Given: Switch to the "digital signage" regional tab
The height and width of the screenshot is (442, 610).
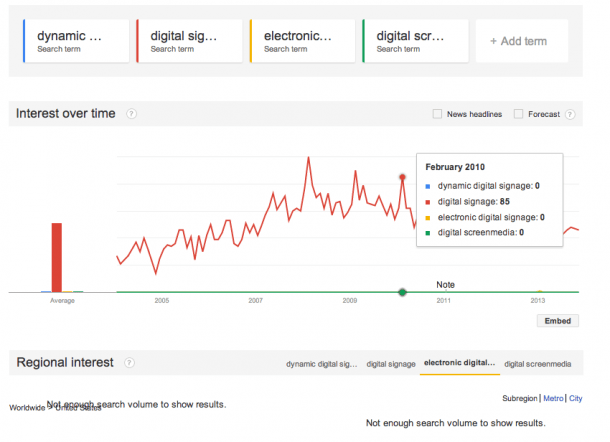Looking at the screenshot, I should (x=391, y=364).
